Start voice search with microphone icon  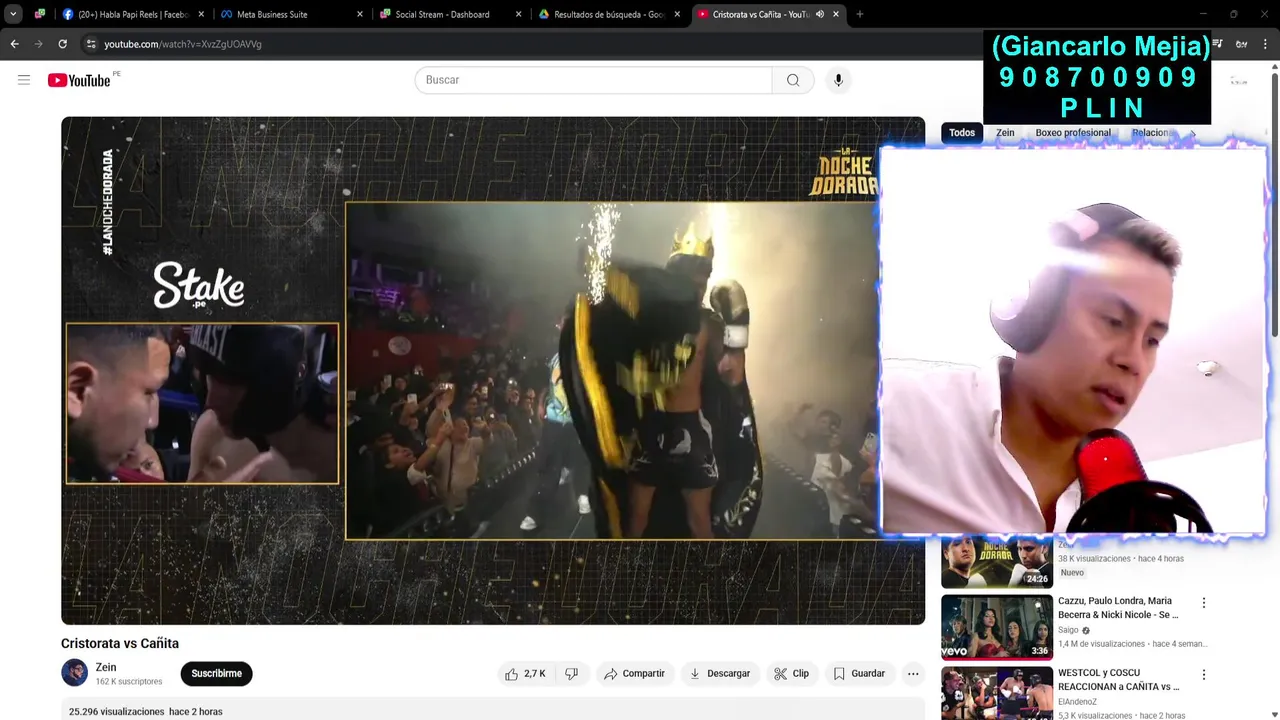pos(838,80)
